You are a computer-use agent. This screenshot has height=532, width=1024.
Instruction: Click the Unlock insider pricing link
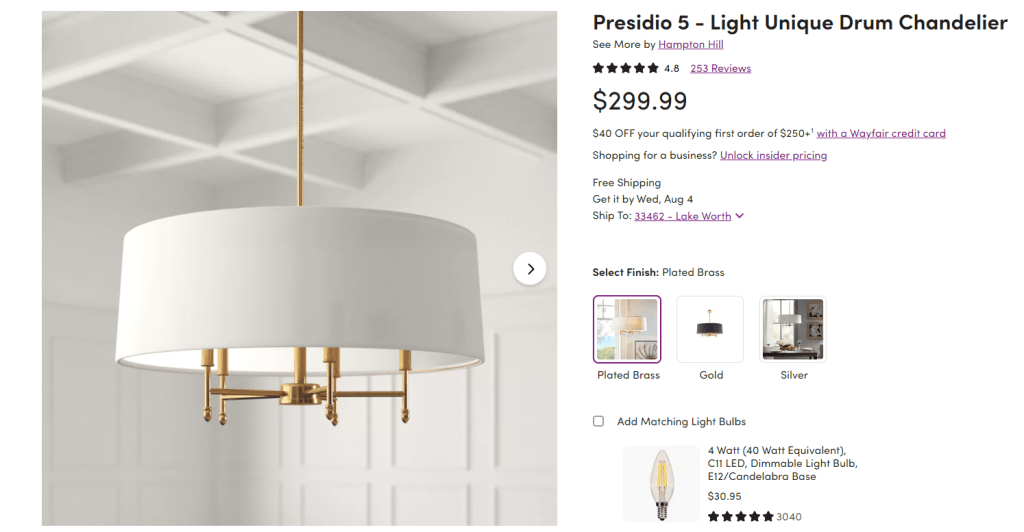pyautogui.click(x=773, y=155)
